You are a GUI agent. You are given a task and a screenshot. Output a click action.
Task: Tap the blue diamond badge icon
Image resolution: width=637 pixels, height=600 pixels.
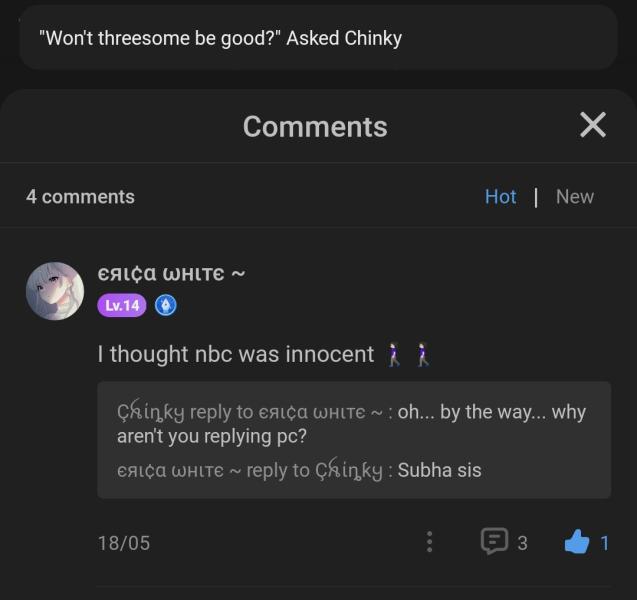pyautogui.click(x=166, y=306)
